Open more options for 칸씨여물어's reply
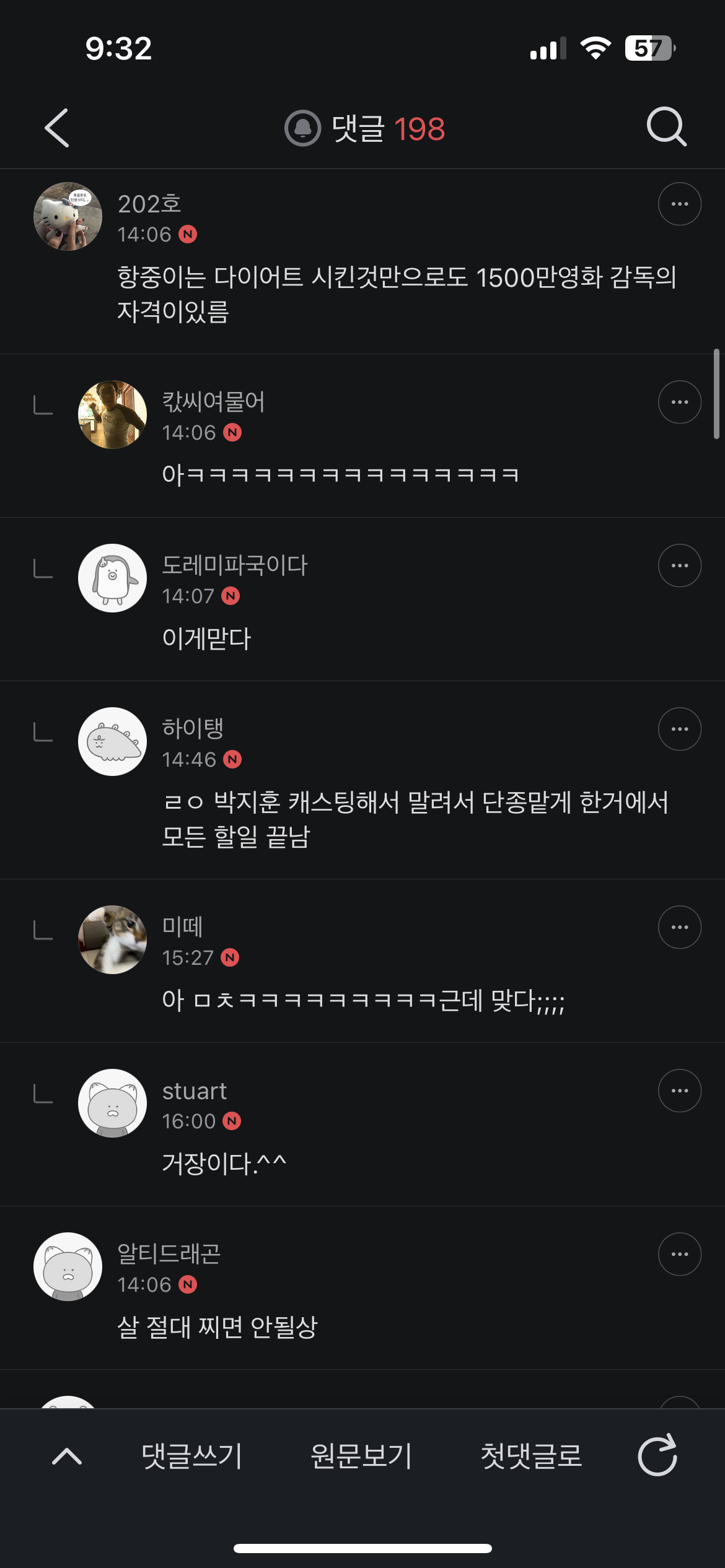Image resolution: width=725 pixels, height=1568 pixels. (x=679, y=403)
